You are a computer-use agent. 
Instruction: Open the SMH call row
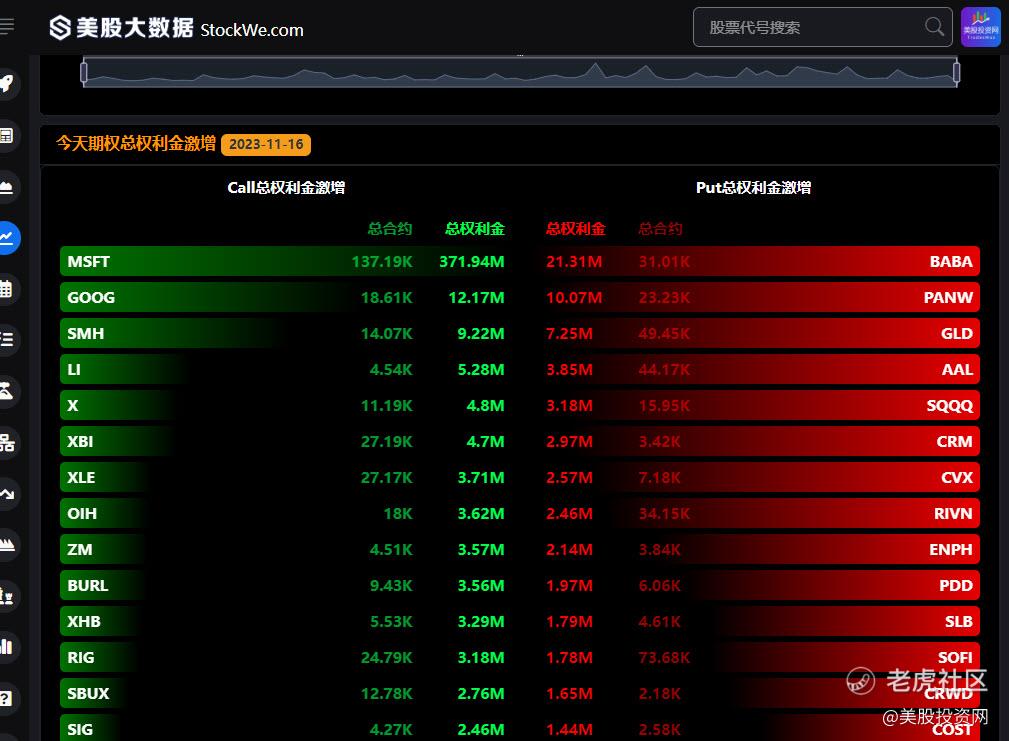pyautogui.click(x=284, y=333)
